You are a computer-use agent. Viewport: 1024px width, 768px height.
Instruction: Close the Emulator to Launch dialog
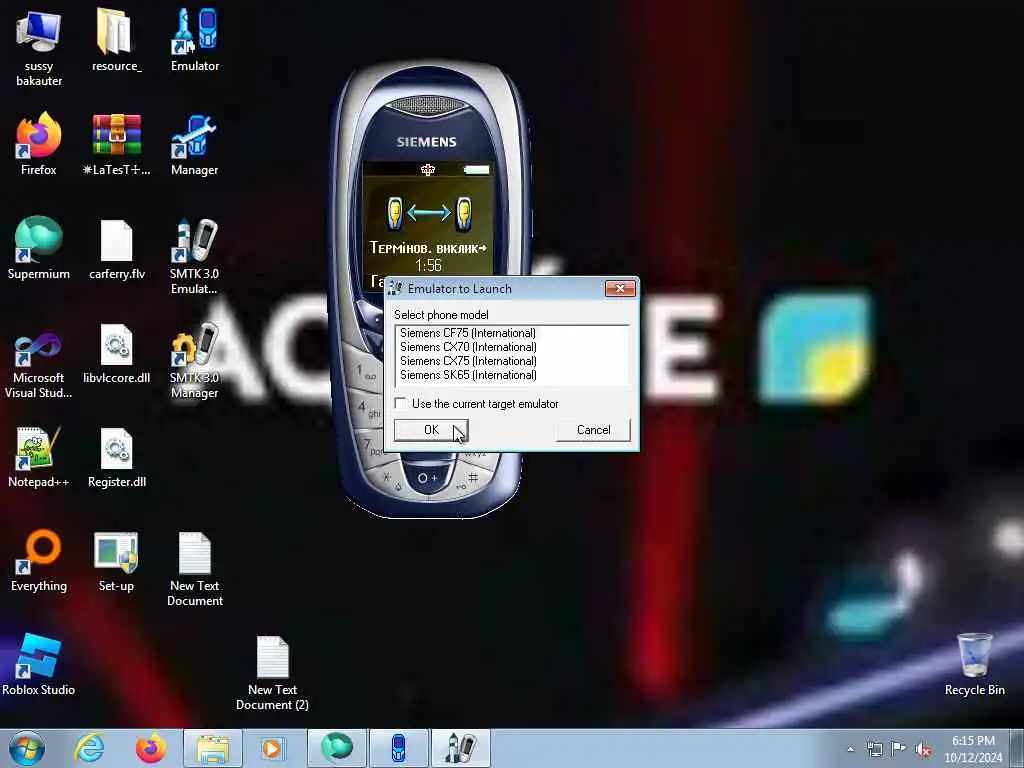coord(620,288)
